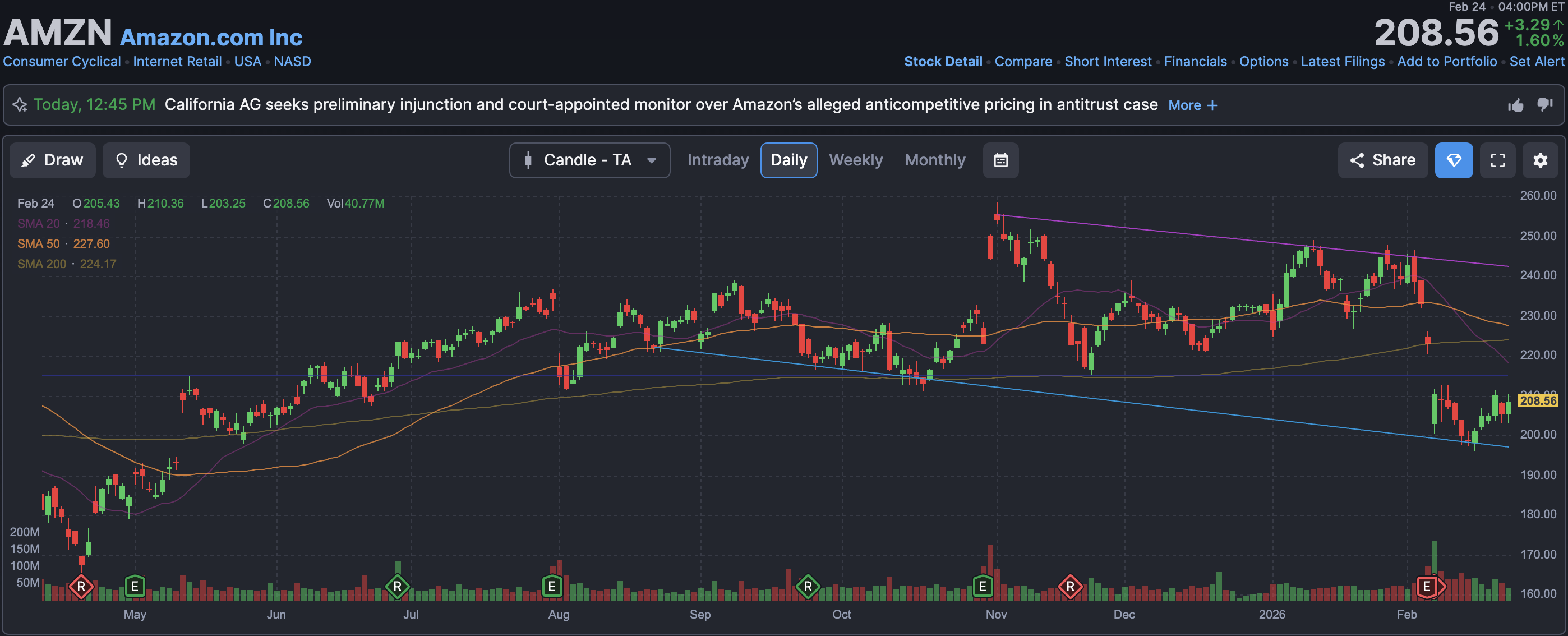Click the thumbs down icon on news
The image size is (1568, 636).
[1544, 105]
